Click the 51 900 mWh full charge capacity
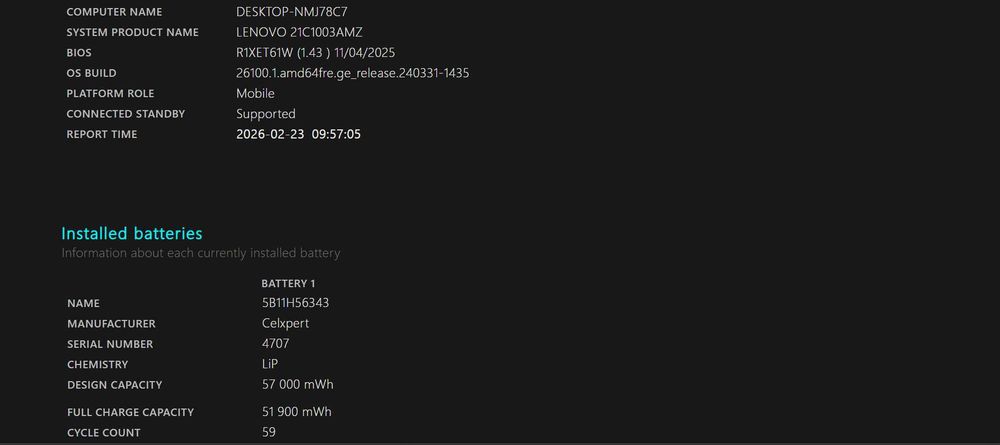The image size is (1000, 445). [296, 412]
